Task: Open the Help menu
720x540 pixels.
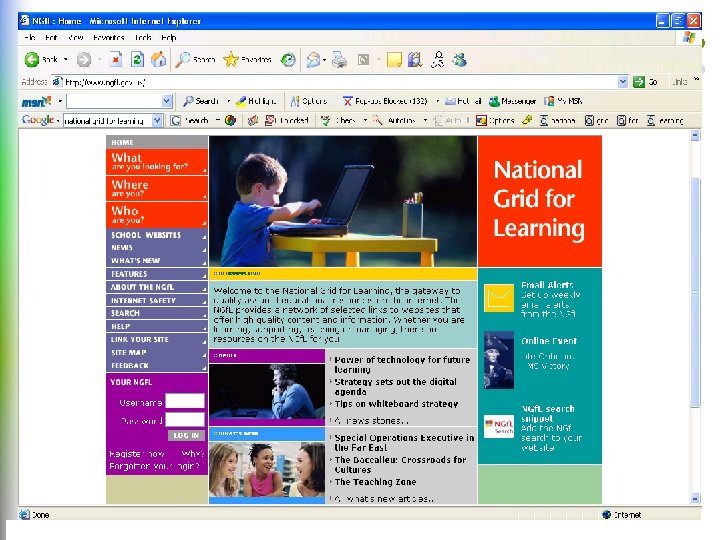Action: tap(169, 37)
